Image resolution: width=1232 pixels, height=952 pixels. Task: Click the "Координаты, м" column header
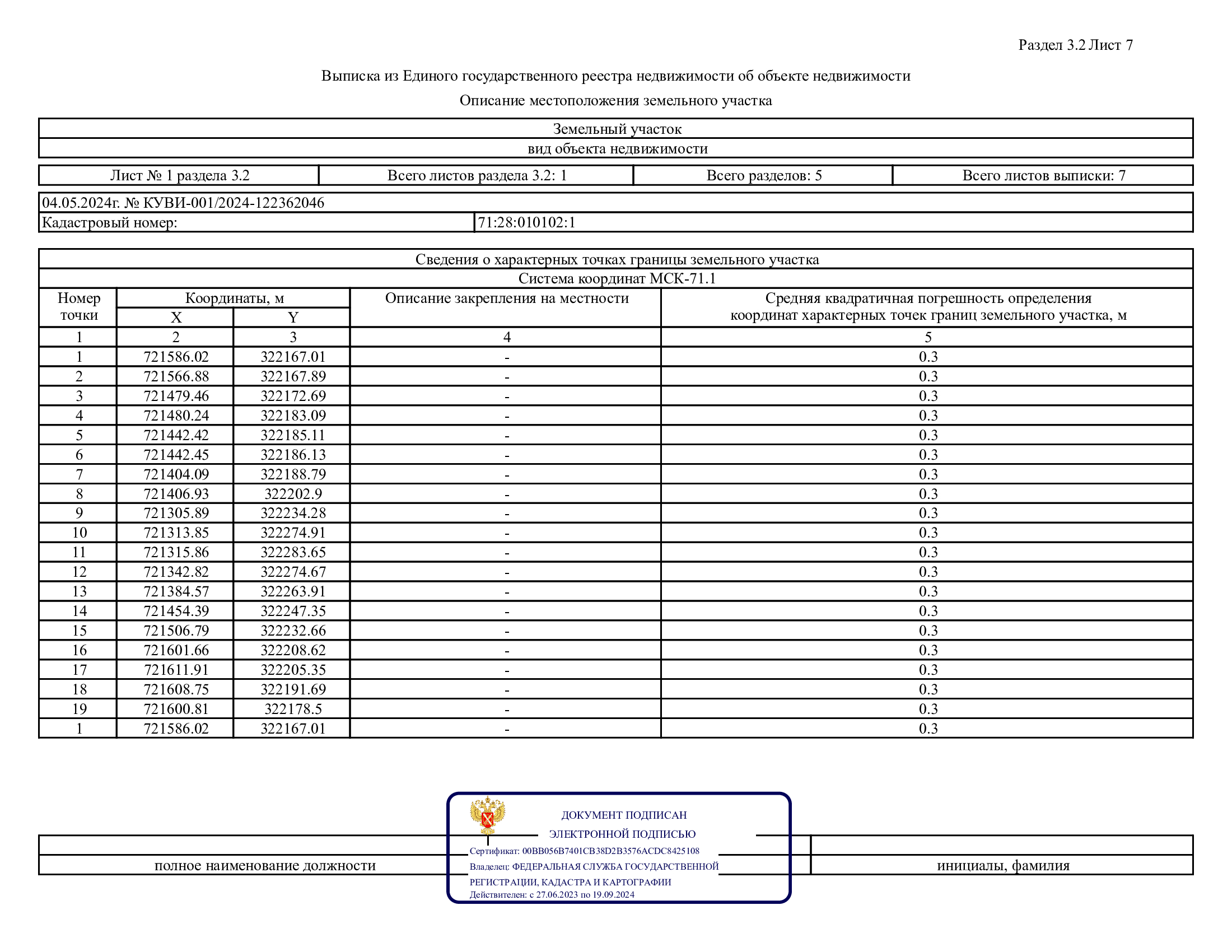point(234,298)
